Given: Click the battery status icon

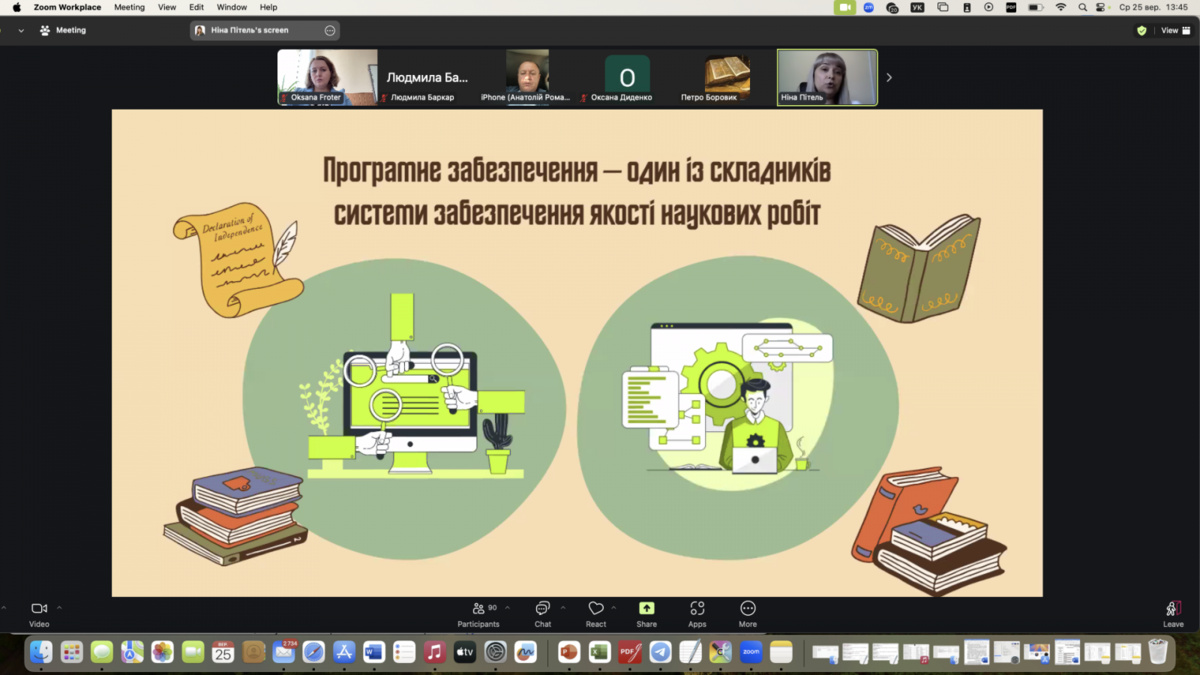Looking at the screenshot, I should (x=1036, y=7).
